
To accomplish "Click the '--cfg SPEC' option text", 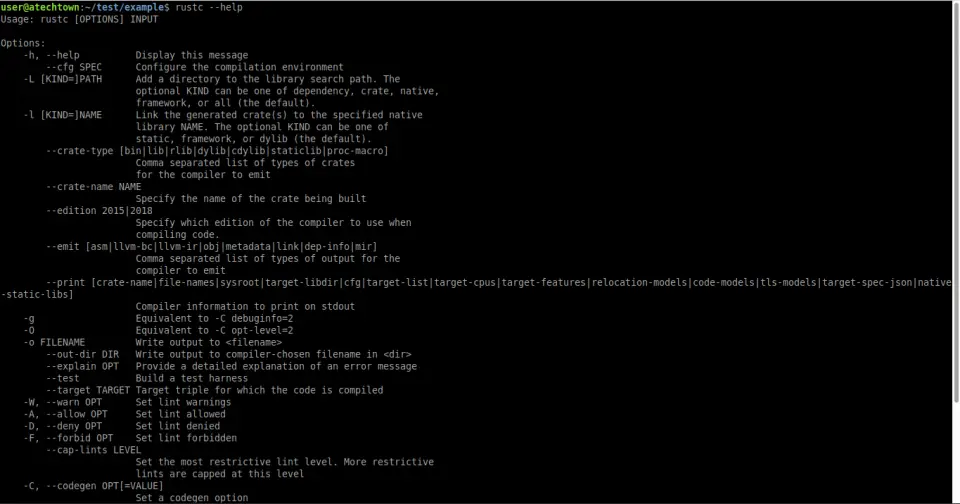I will [73, 67].
